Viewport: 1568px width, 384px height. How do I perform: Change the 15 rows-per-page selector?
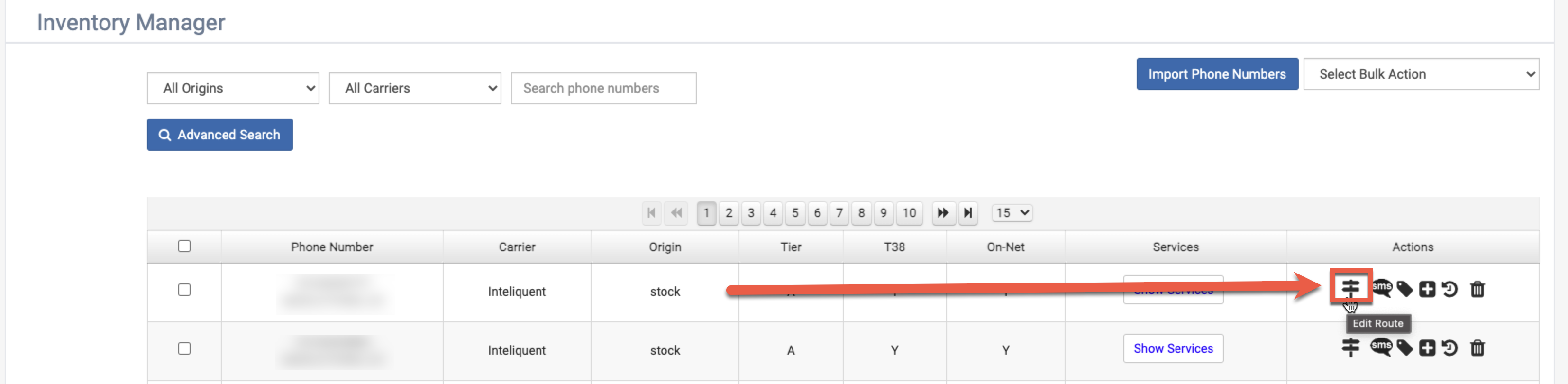click(1012, 213)
